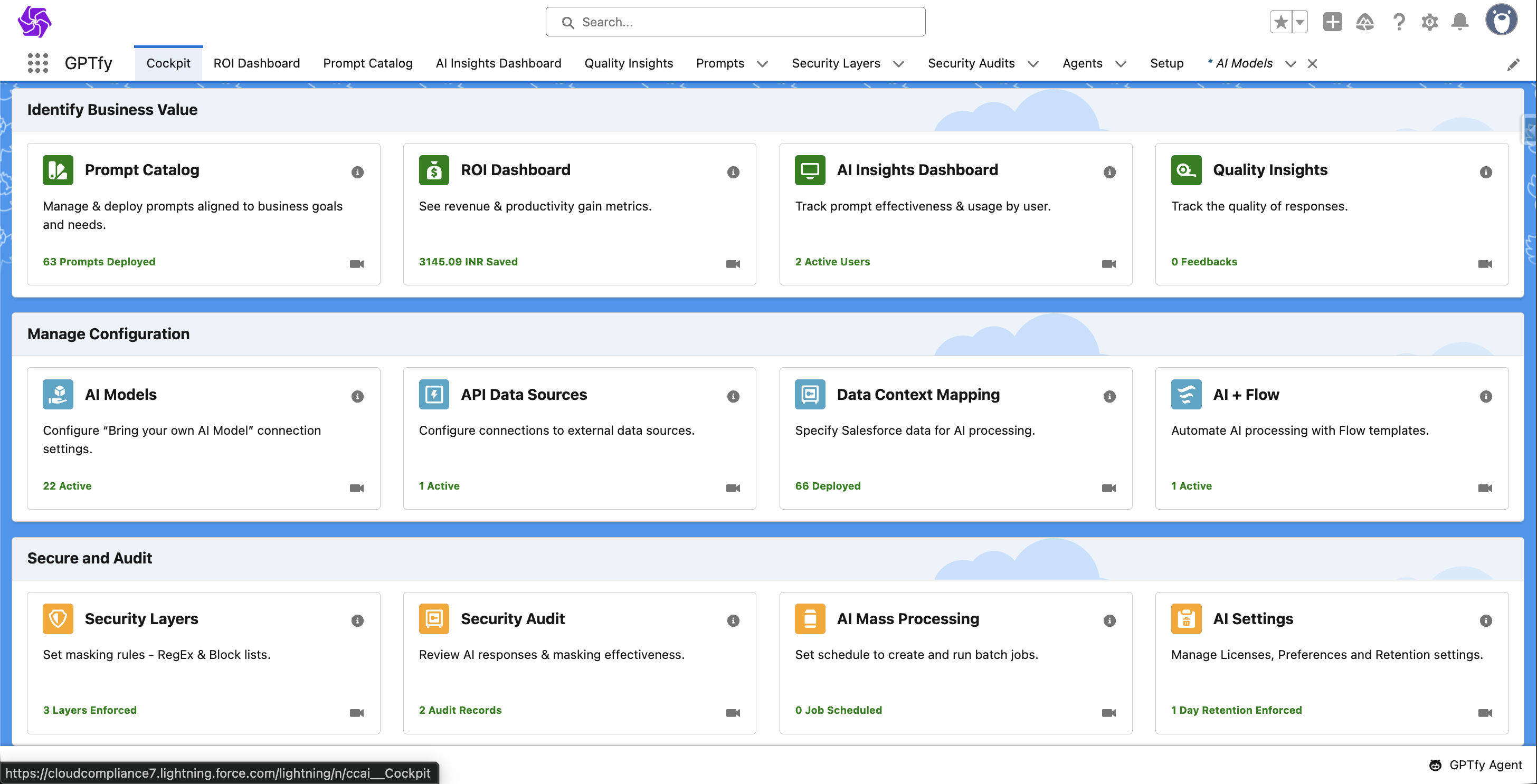
Task: Open the video icon on ROI Dashboard card
Action: (x=733, y=264)
